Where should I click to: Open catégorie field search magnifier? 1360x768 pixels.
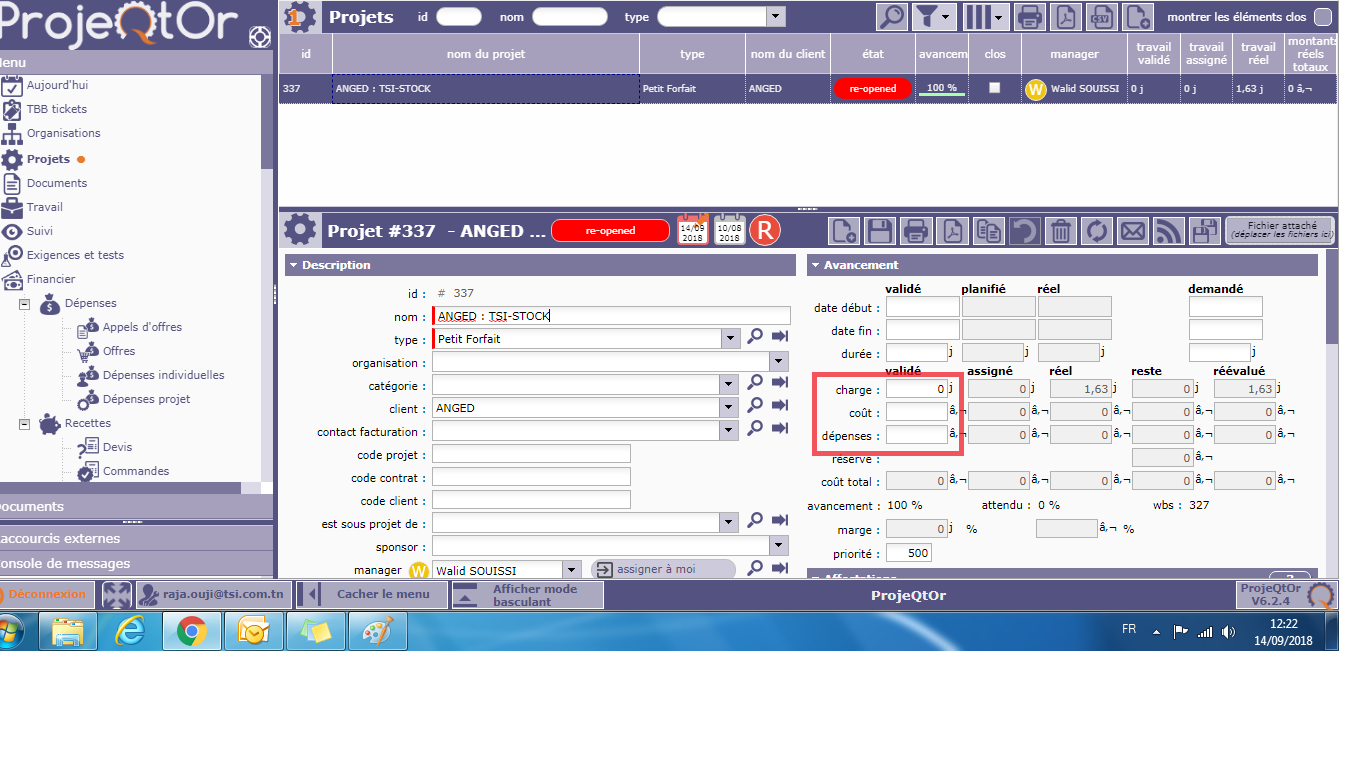tap(756, 382)
